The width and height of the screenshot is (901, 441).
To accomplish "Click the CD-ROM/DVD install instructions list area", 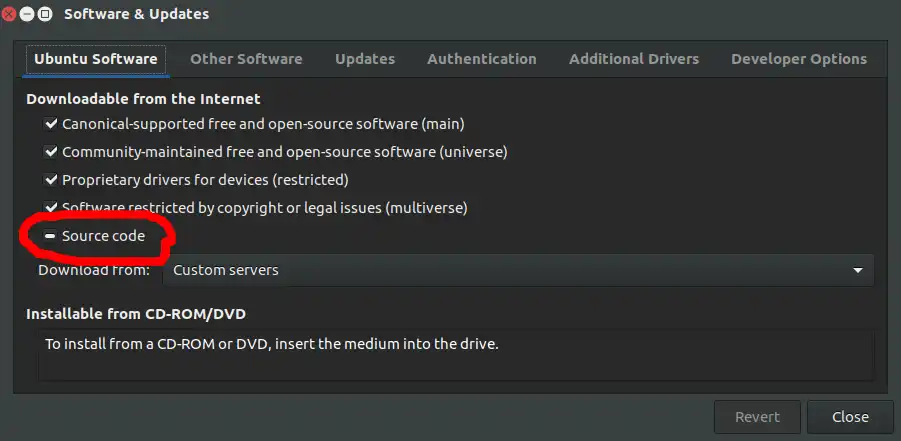I will [456, 355].
